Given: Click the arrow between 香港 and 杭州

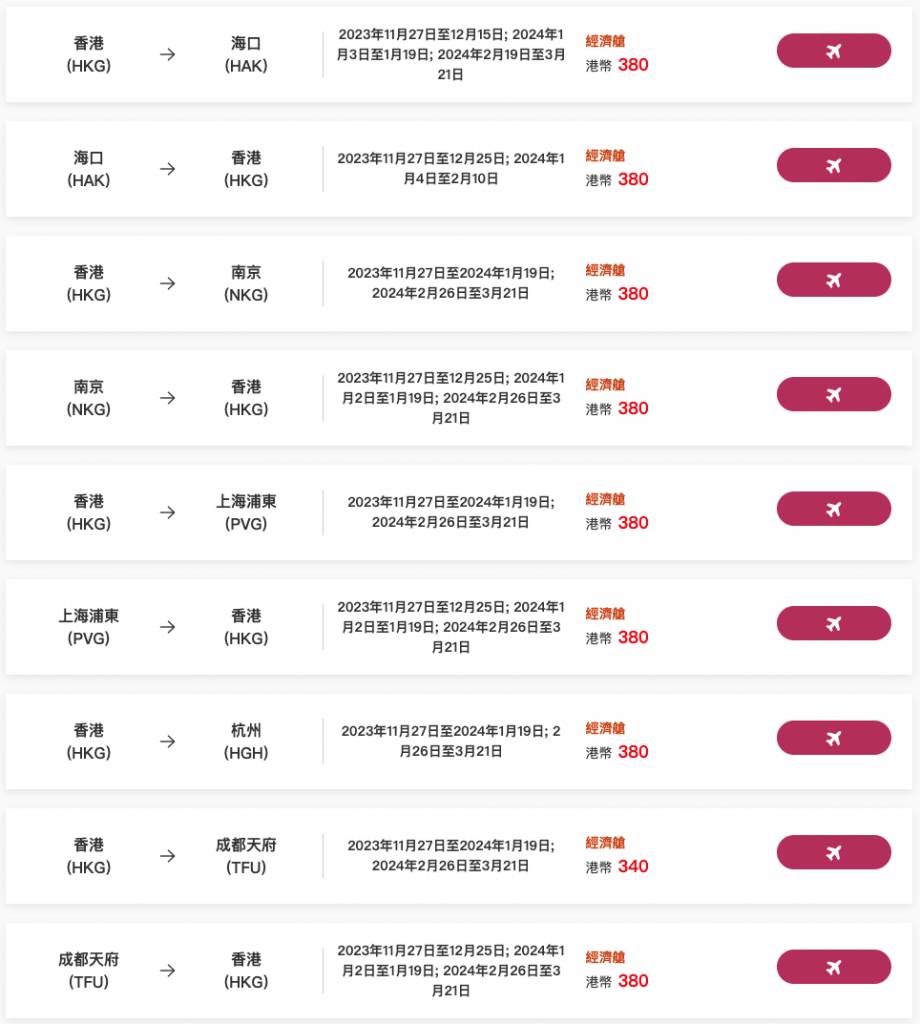Looking at the screenshot, I should click(167, 741).
